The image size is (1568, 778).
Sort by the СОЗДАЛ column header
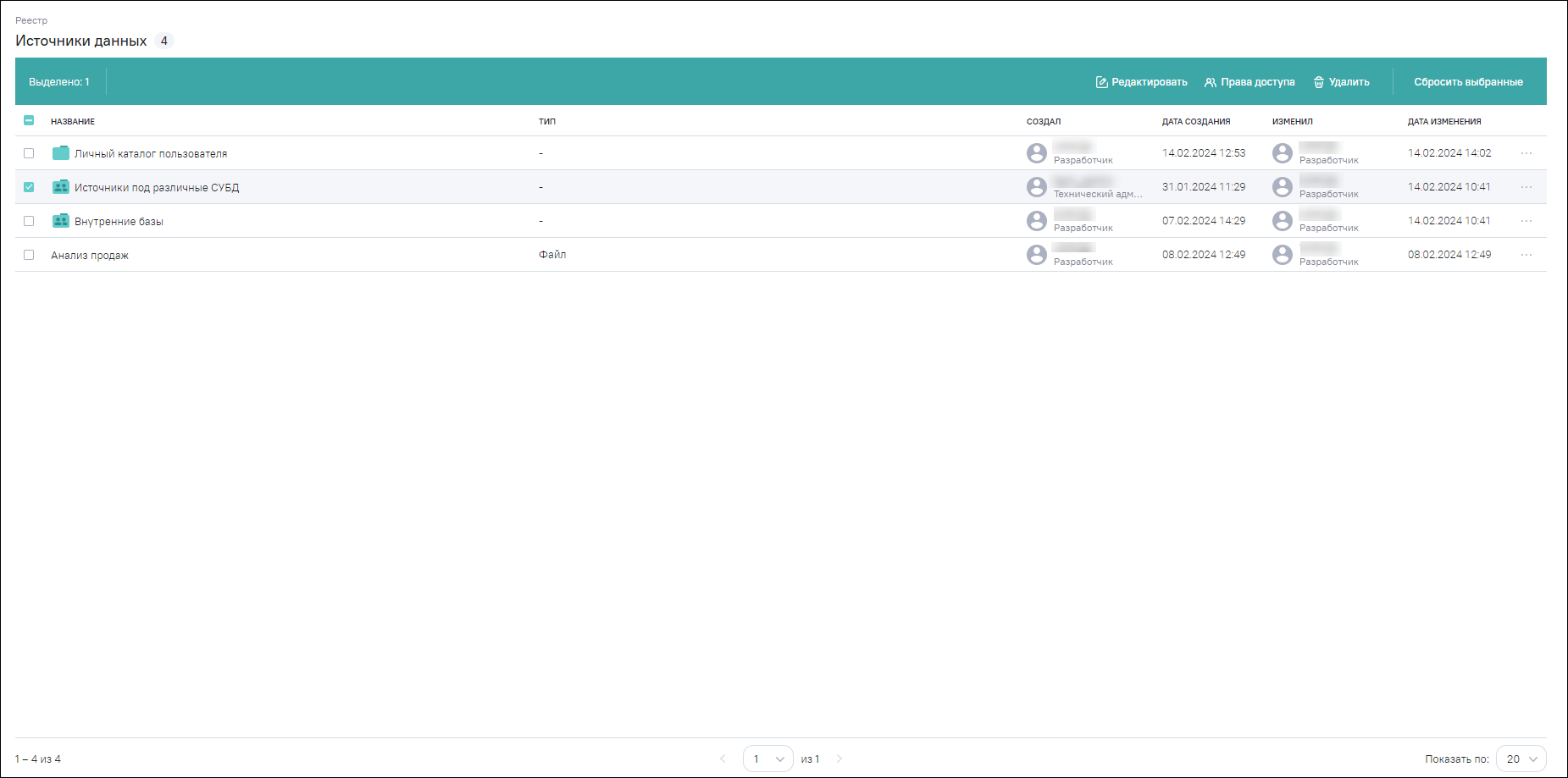click(x=1044, y=121)
